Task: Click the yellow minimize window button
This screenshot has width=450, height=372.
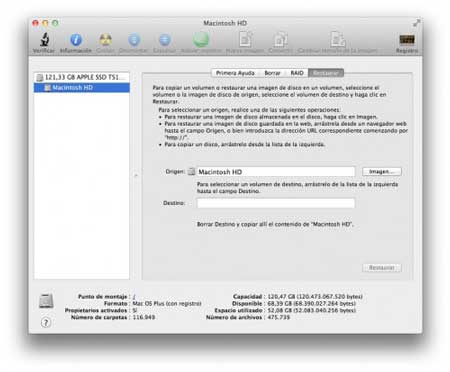Action: pyautogui.click(x=45, y=23)
